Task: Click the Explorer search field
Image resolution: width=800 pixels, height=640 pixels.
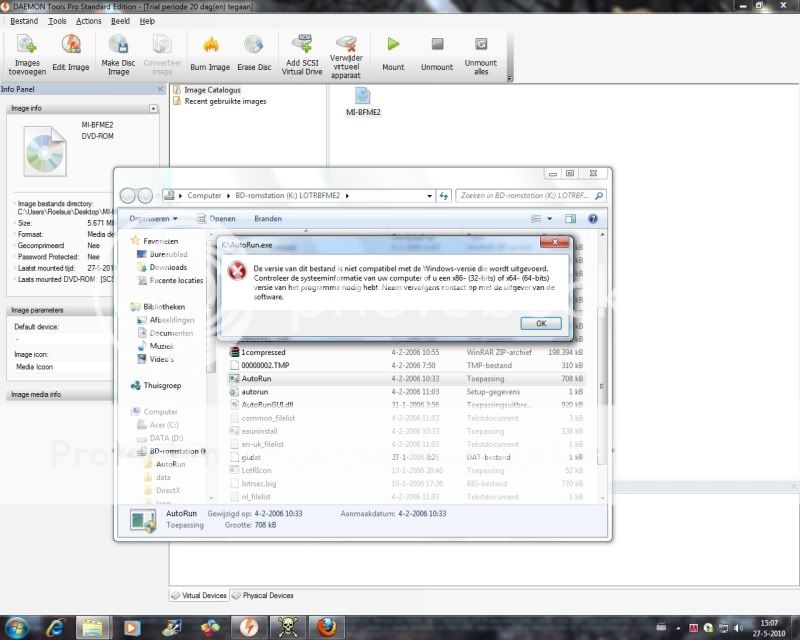Action: [x=530, y=195]
